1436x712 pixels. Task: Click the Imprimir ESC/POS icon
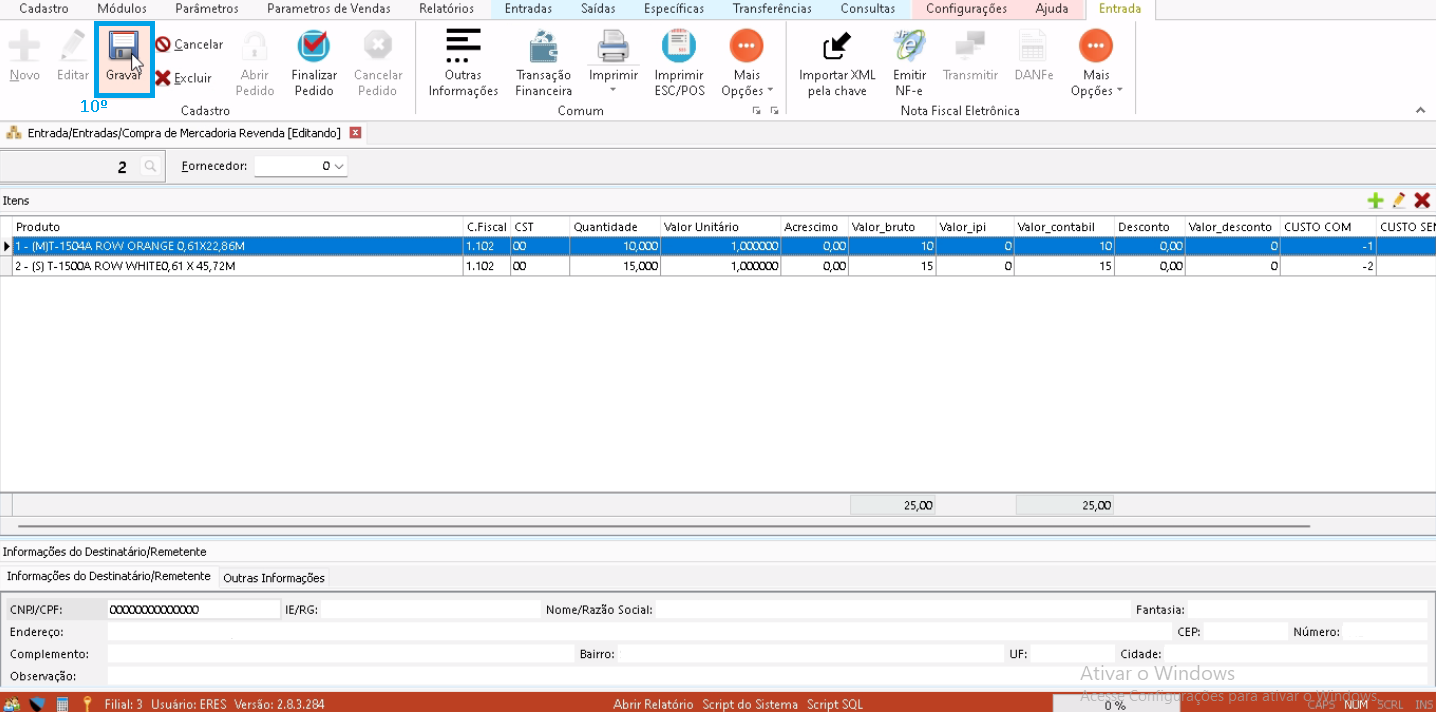[679, 47]
